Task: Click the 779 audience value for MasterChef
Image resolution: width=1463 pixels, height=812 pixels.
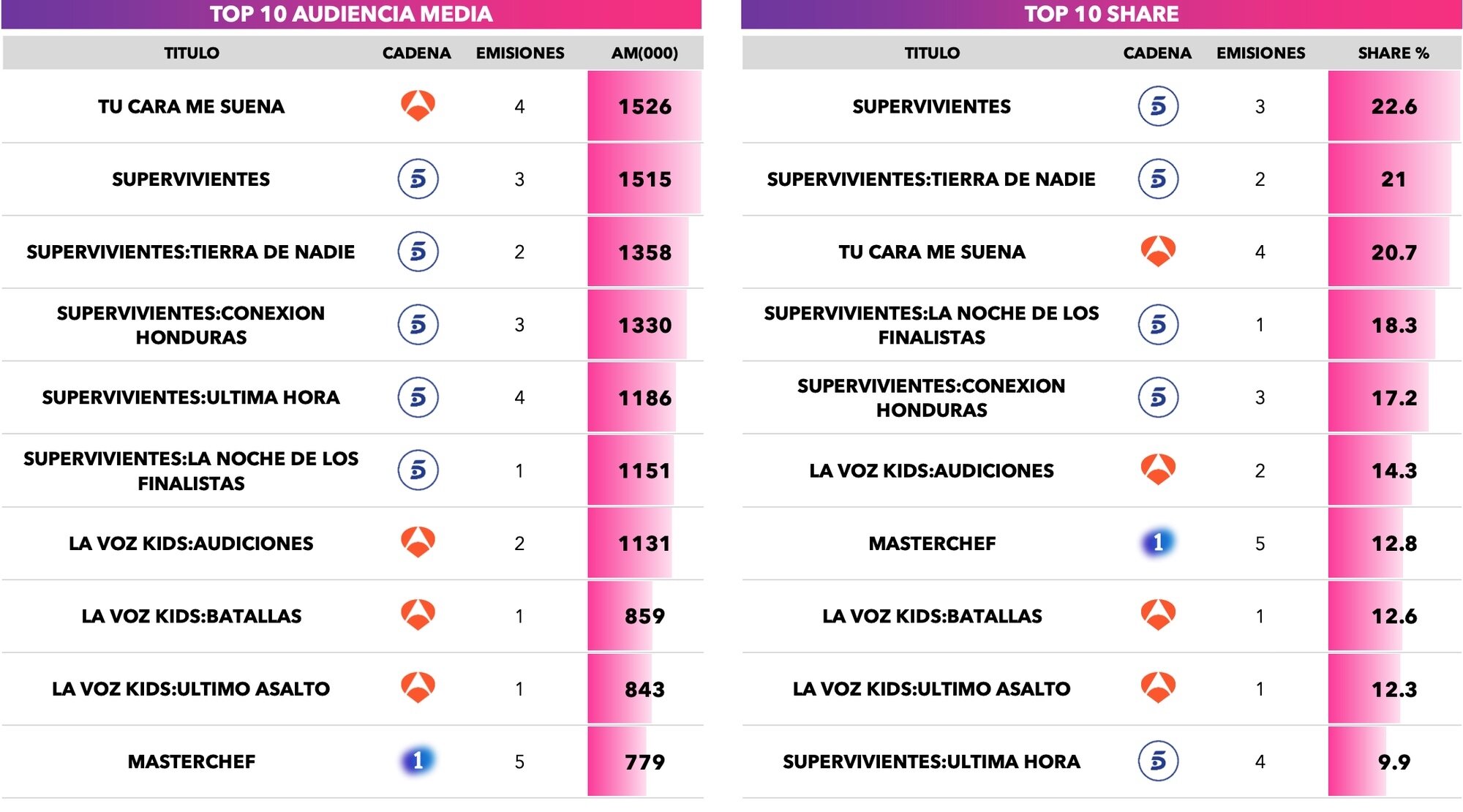Action: (x=644, y=762)
